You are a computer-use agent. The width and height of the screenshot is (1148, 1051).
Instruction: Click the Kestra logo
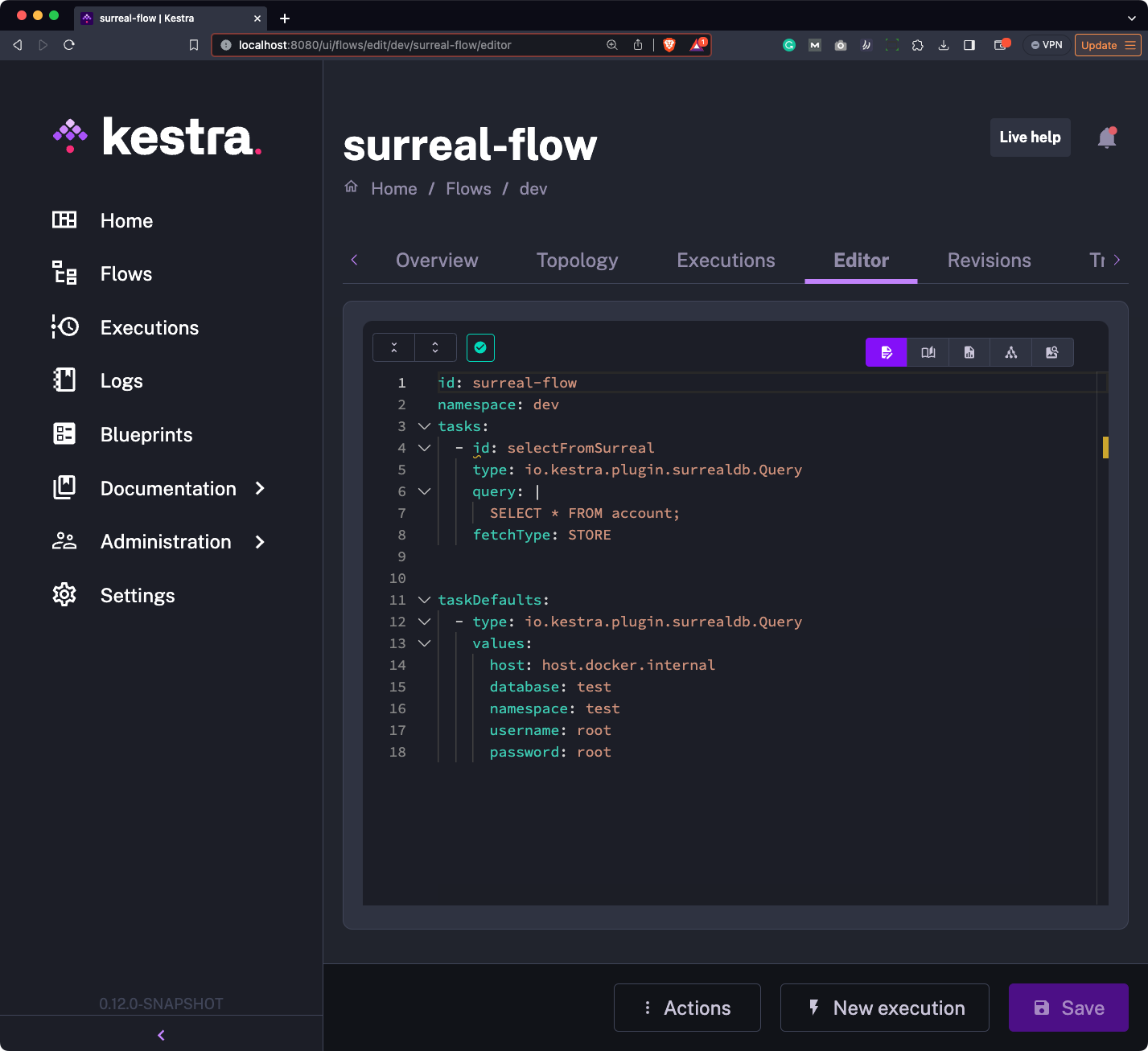point(158,137)
